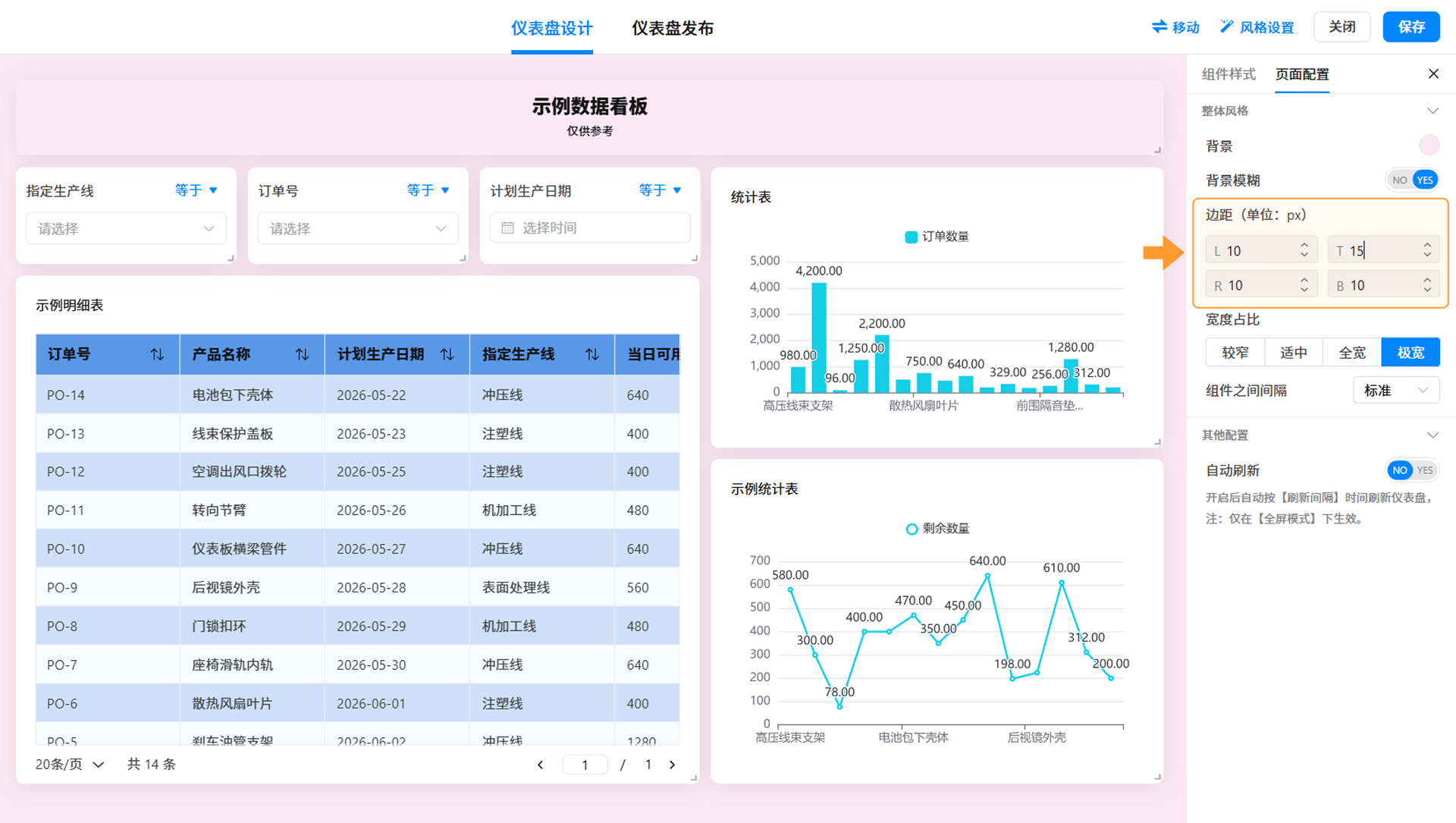Open 订单号 请选择 dropdown
1456x823 pixels.
point(358,228)
